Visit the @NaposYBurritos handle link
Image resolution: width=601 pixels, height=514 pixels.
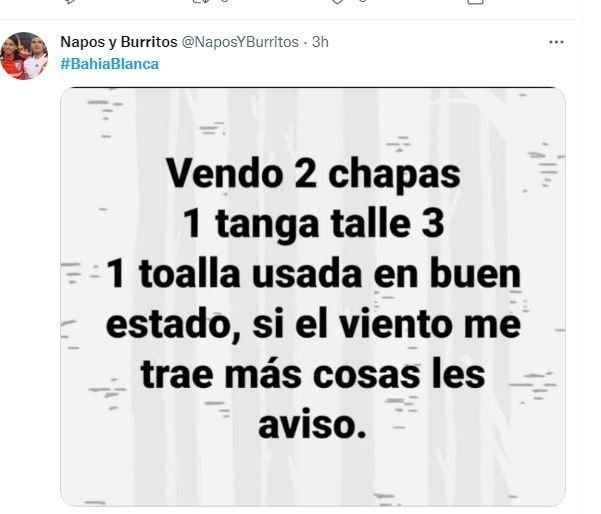(239, 42)
